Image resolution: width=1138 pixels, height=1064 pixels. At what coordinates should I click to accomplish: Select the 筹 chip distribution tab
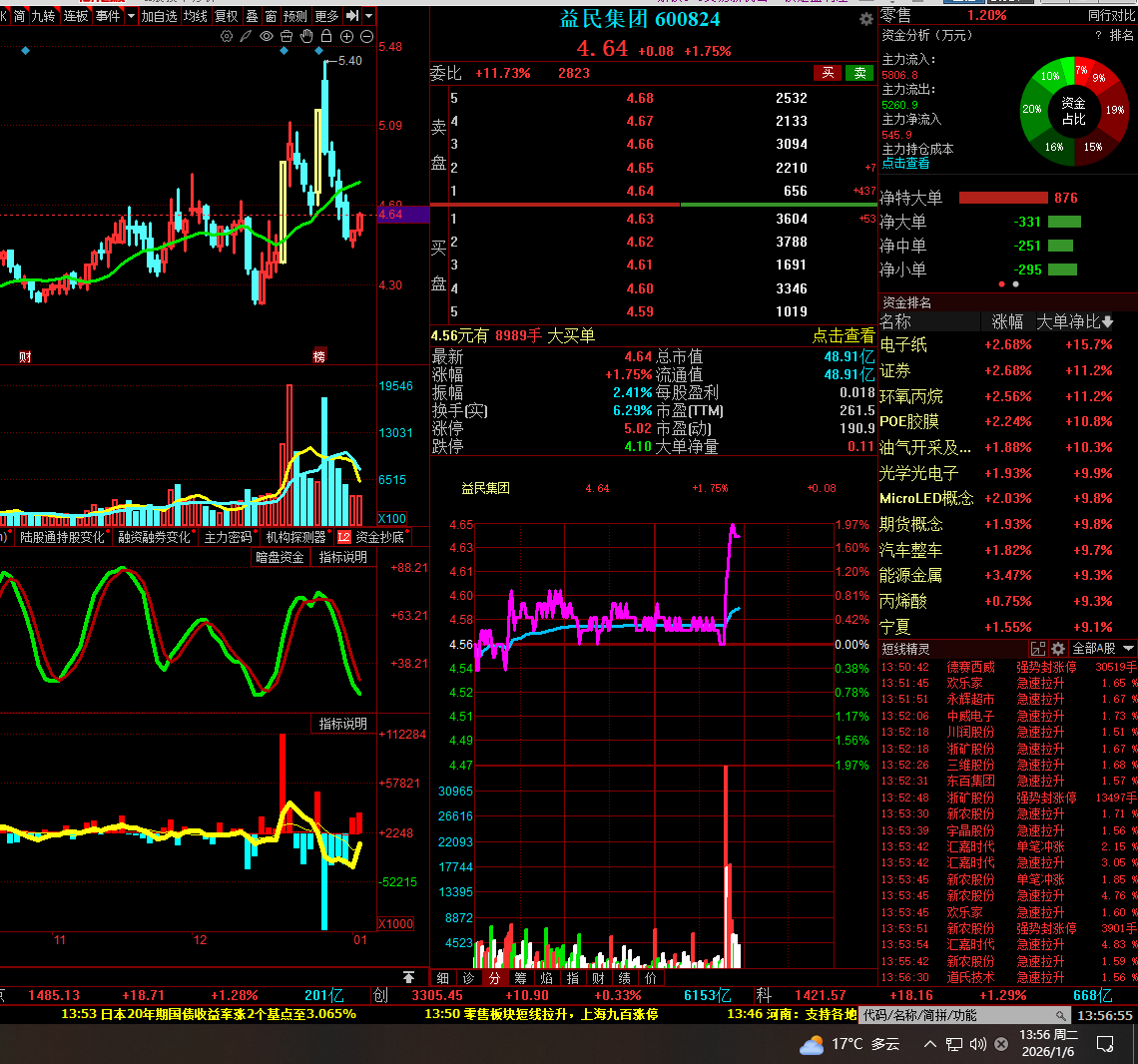520,978
